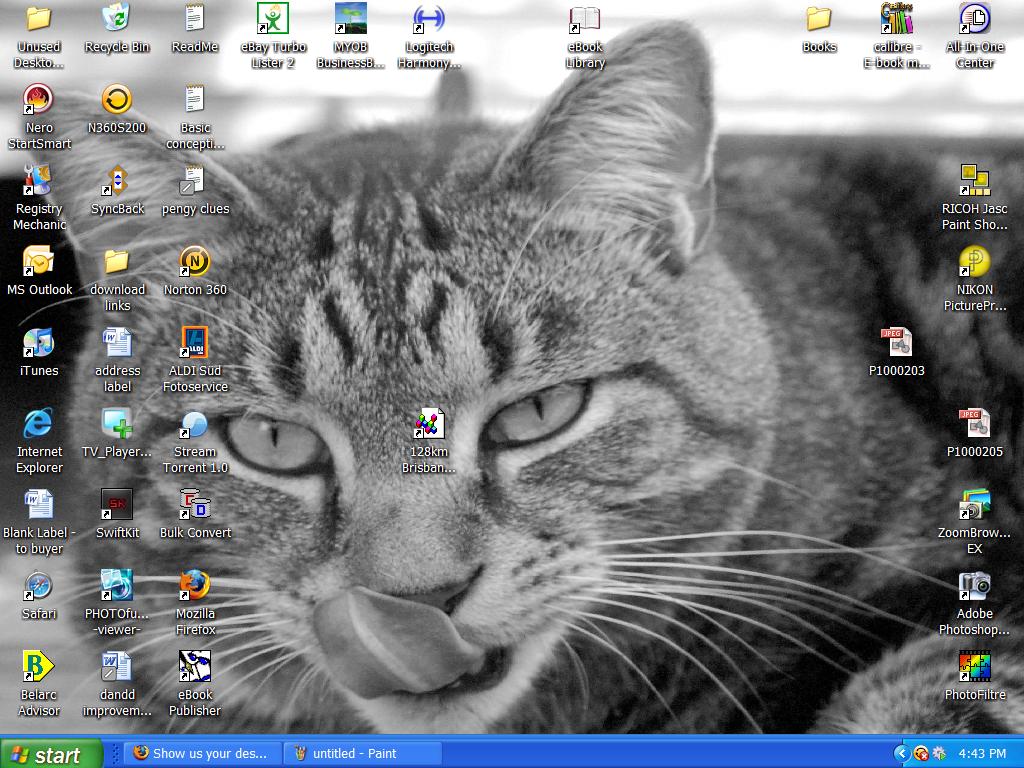
Task: Select the Internet Explorer icon
Action: (x=38, y=424)
